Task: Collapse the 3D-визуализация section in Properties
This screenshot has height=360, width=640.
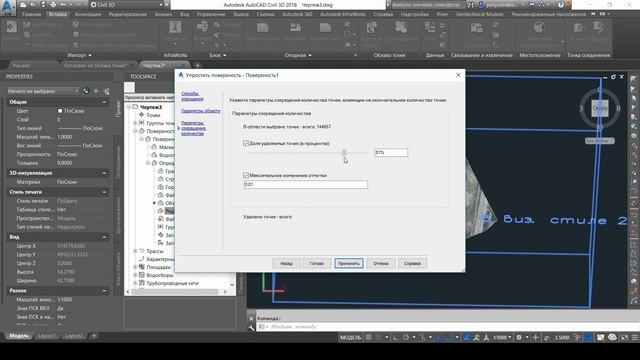Action: pos(104,173)
